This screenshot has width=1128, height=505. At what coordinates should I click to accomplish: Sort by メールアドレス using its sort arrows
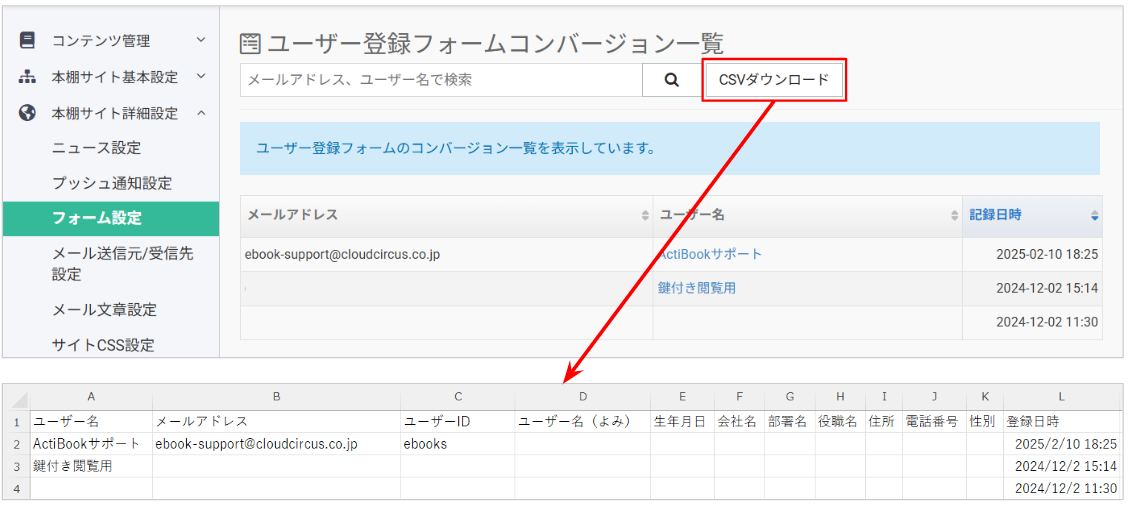(645, 215)
